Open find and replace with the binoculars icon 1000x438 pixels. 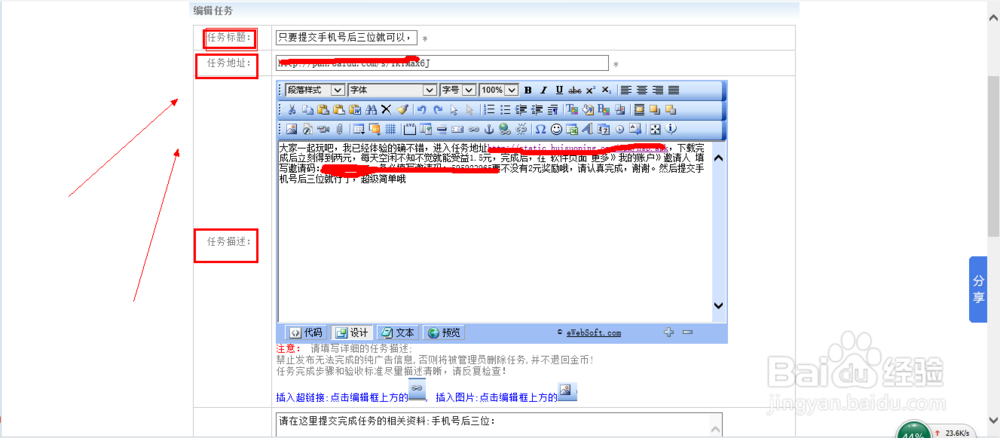[x=371, y=110]
